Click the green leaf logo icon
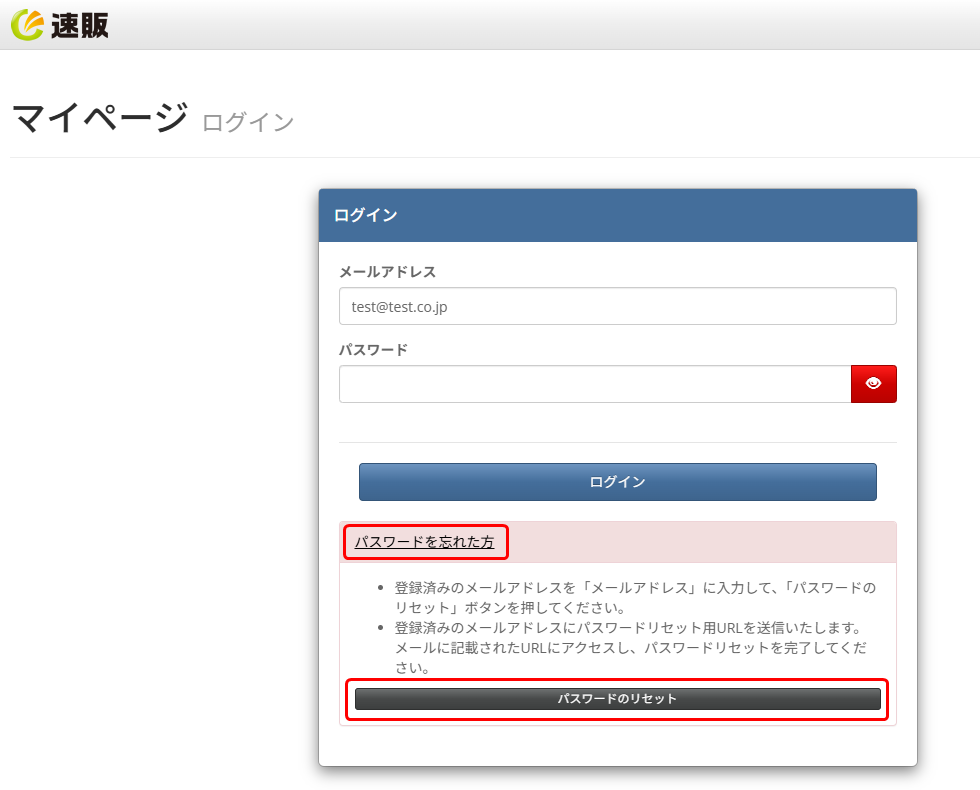The width and height of the screenshot is (980, 790). 26,25
